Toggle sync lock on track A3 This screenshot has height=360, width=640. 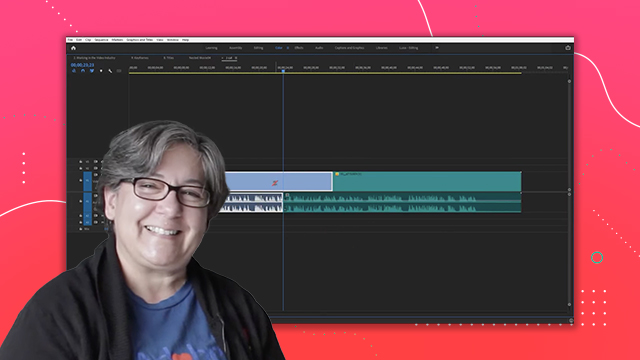96,222
